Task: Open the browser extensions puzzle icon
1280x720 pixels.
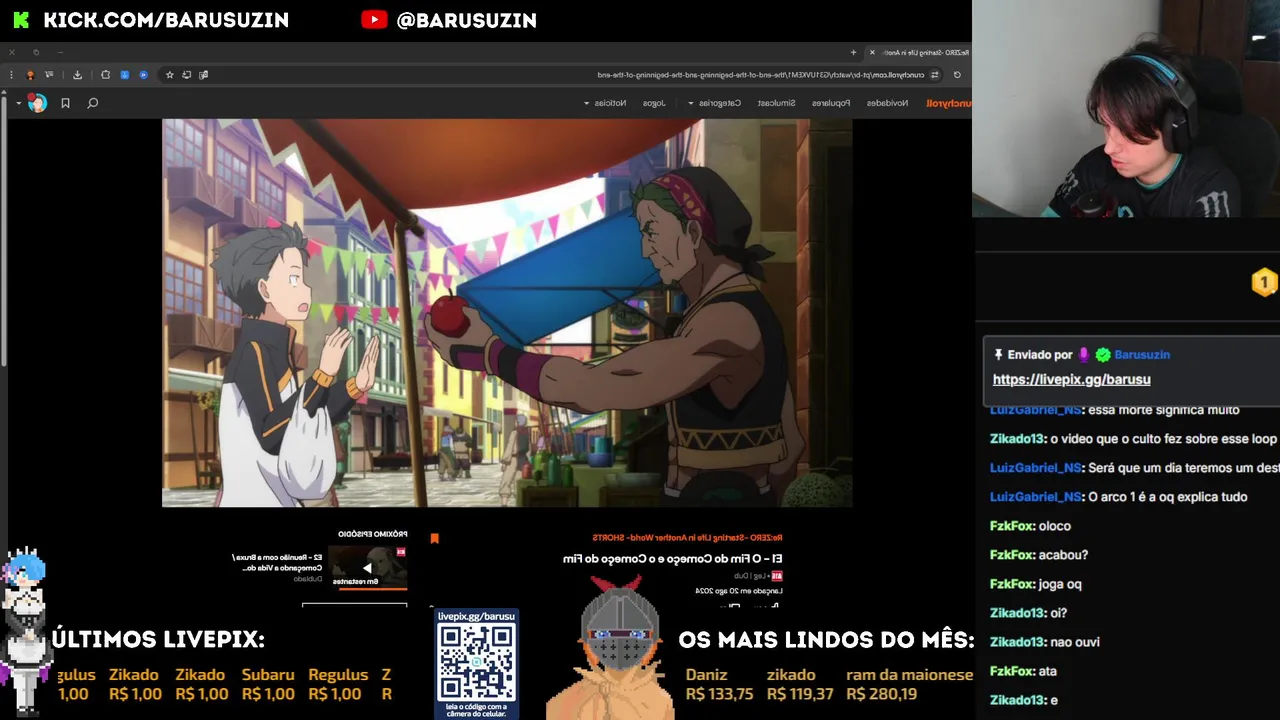Action: click(x=106, y=74)
